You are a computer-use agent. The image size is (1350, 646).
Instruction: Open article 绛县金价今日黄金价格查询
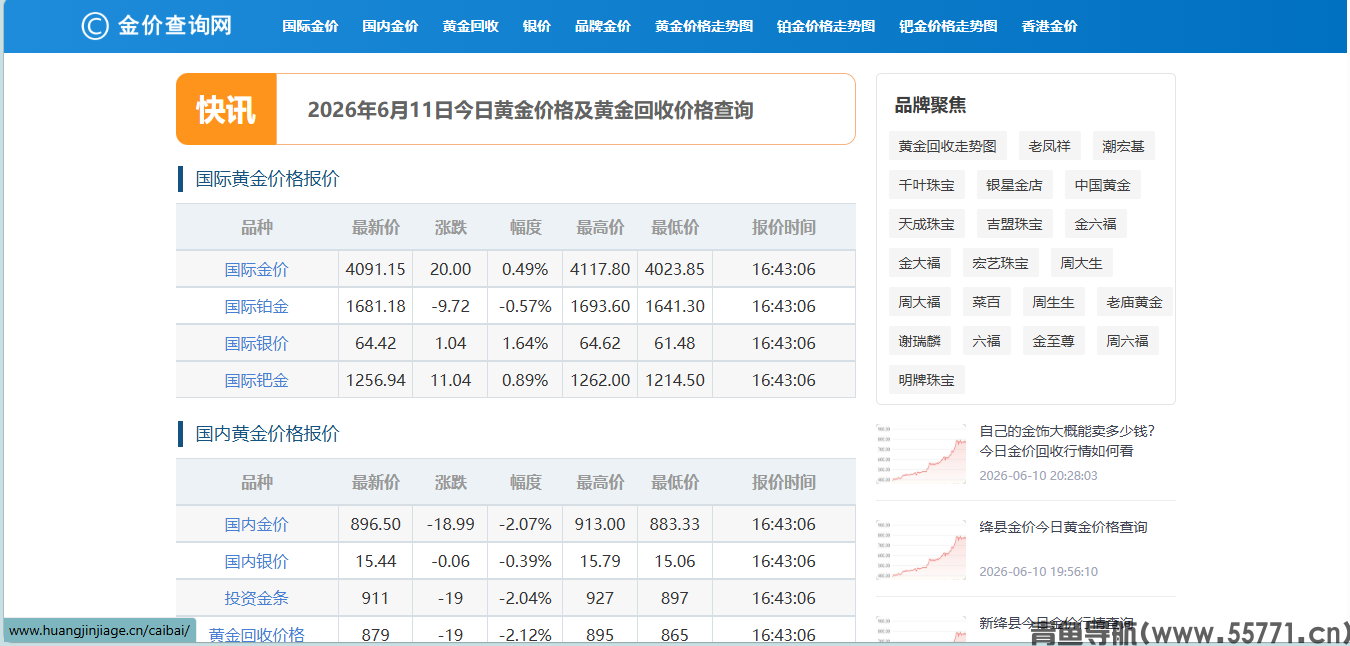tap(1063, 527)
